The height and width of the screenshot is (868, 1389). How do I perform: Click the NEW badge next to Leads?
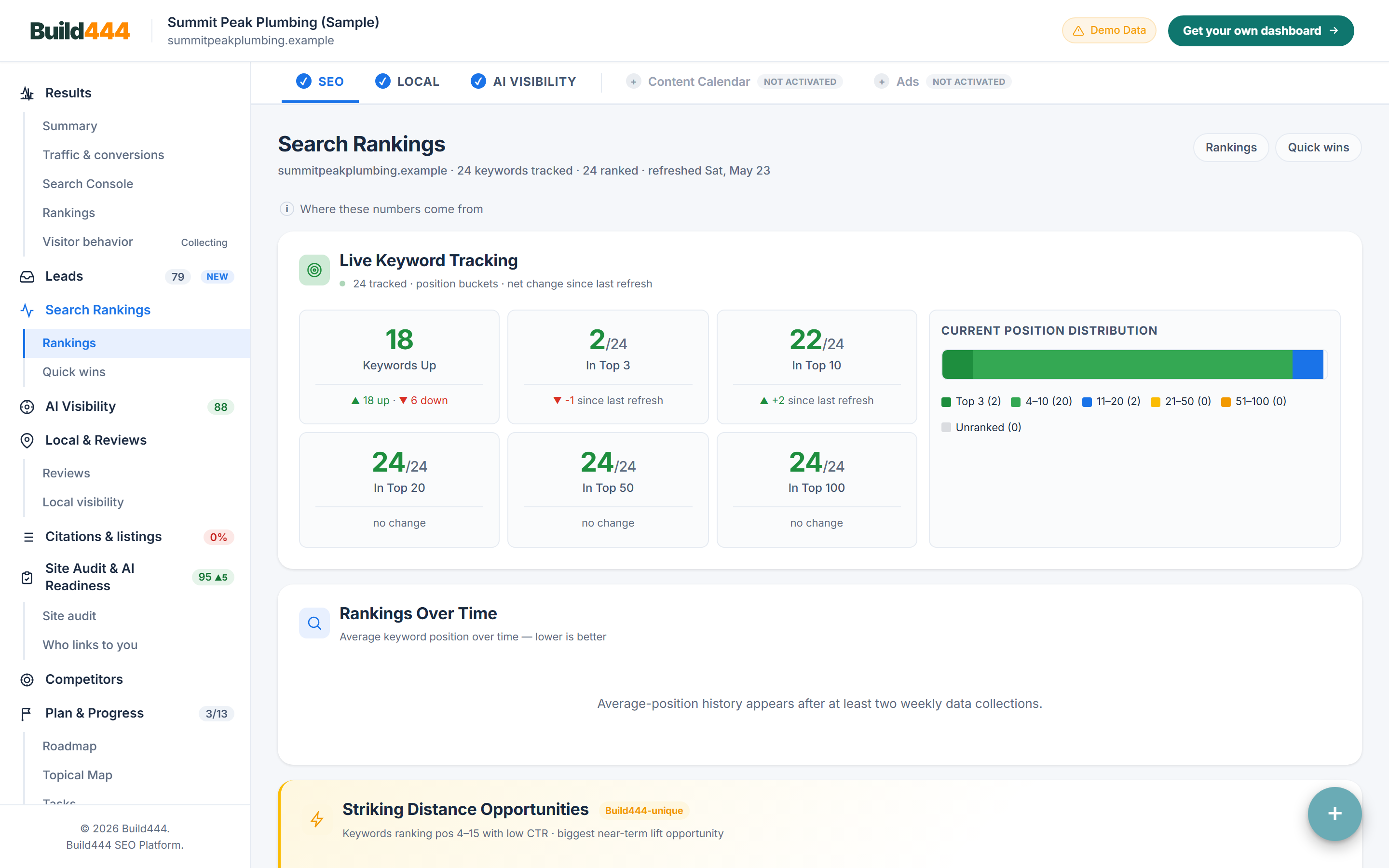(217, 277)
